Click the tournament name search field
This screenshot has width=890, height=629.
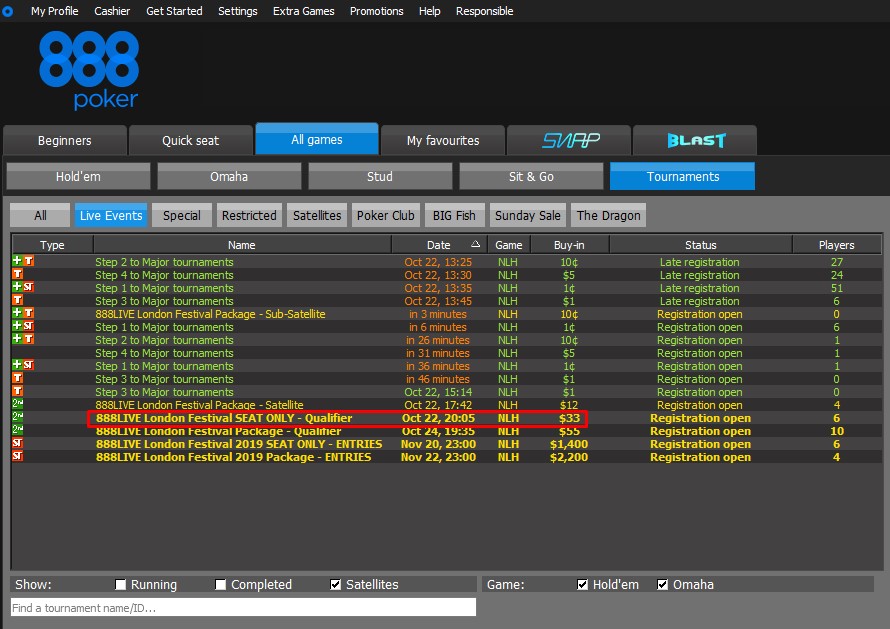coord(240,606)
